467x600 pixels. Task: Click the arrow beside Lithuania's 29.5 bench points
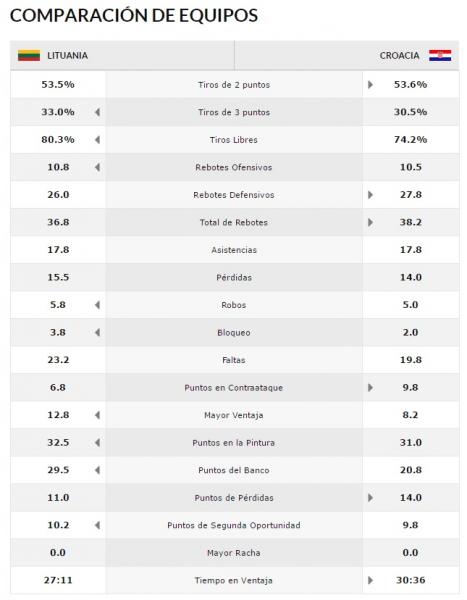point(98,470)
